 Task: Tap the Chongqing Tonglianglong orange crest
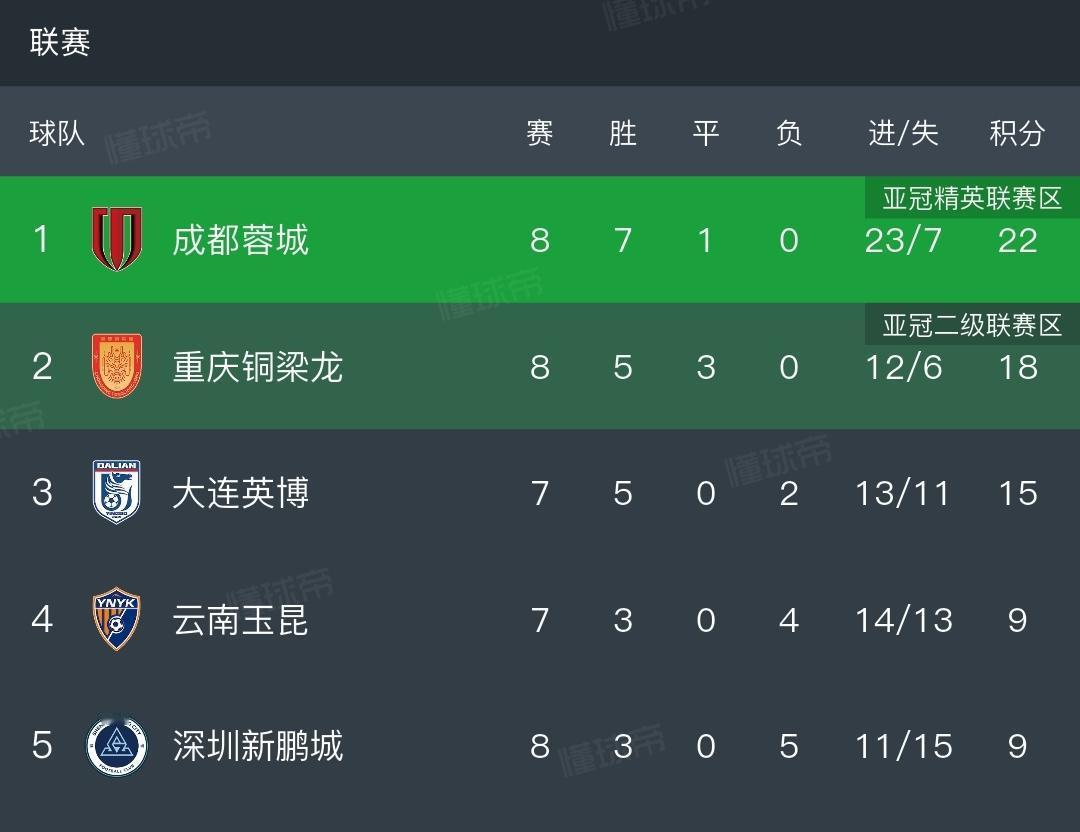point(117,366)
